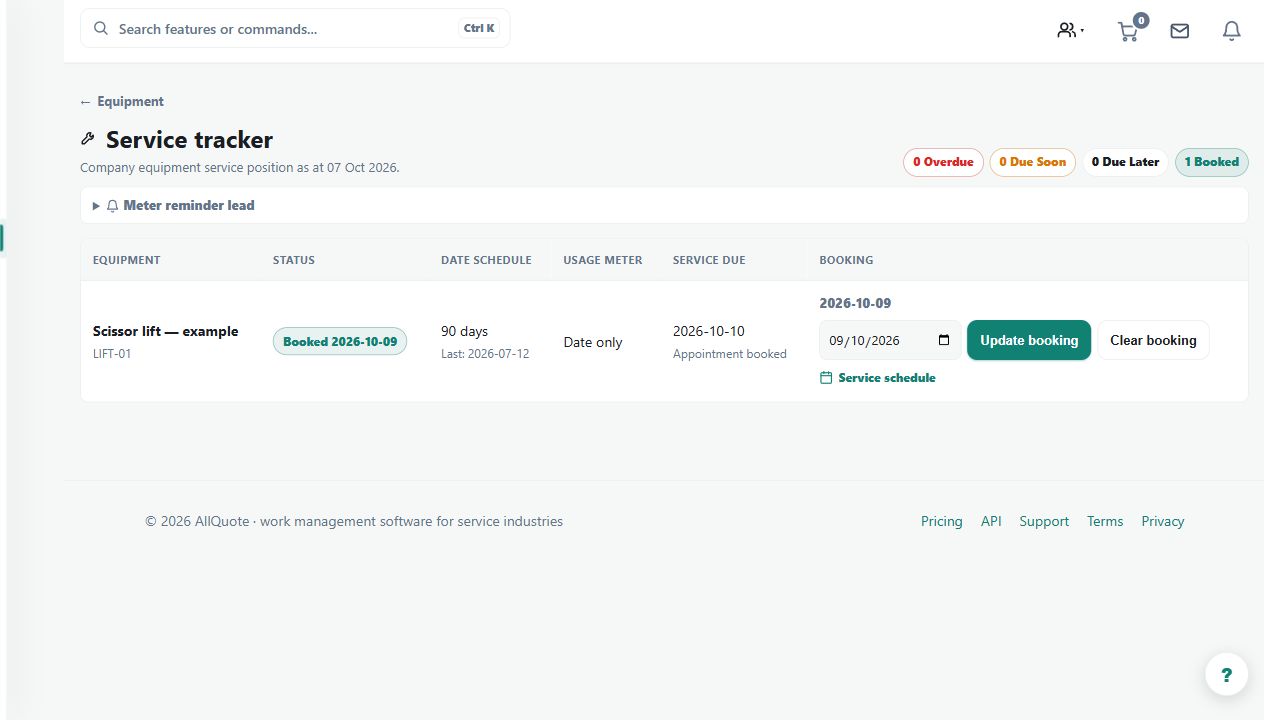Click the Date Schedule column header
This screenshot has width=1264, height=720.
tap(486, 260)
